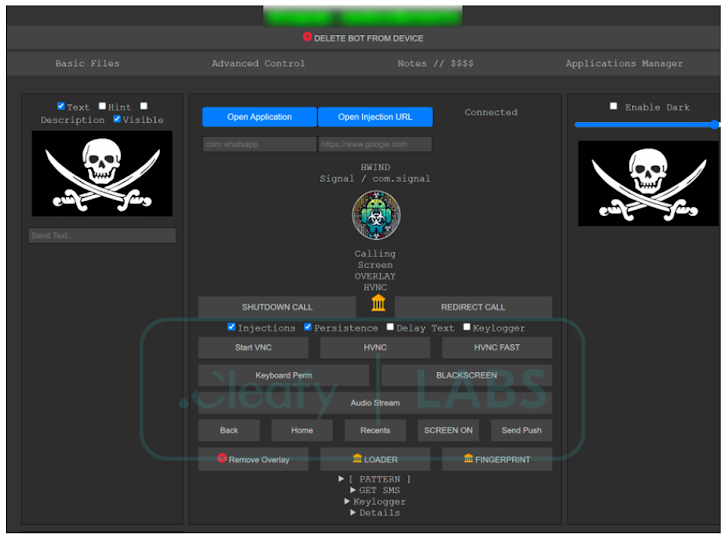Click the HVNC button

375,347
